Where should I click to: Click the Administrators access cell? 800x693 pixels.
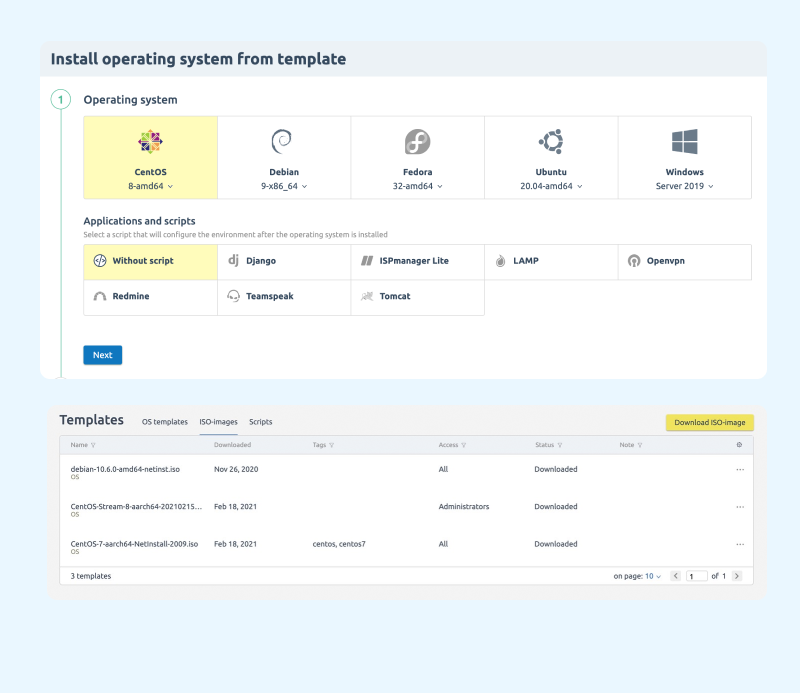pyautogui.click(x=464, y=506)
